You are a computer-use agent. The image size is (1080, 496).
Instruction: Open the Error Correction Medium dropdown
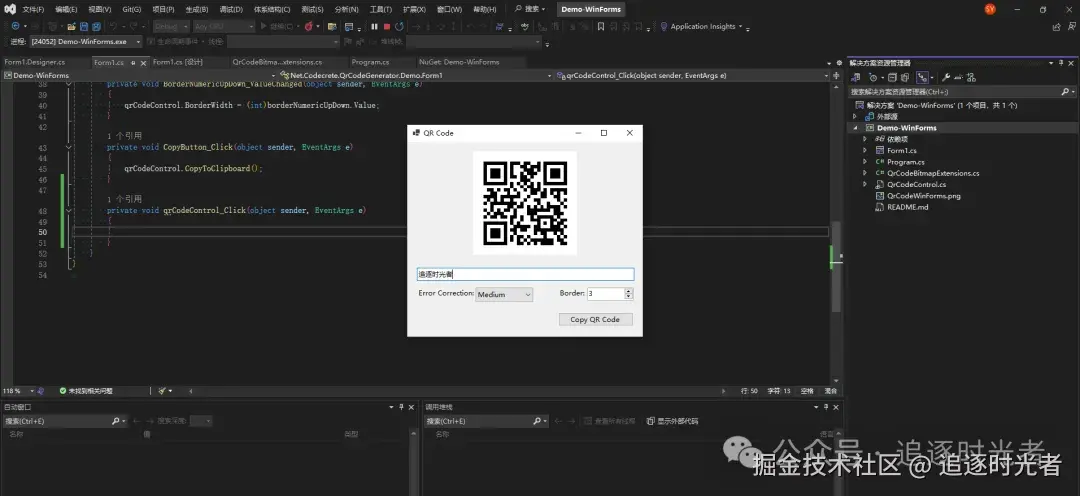(x=504, y=294)
